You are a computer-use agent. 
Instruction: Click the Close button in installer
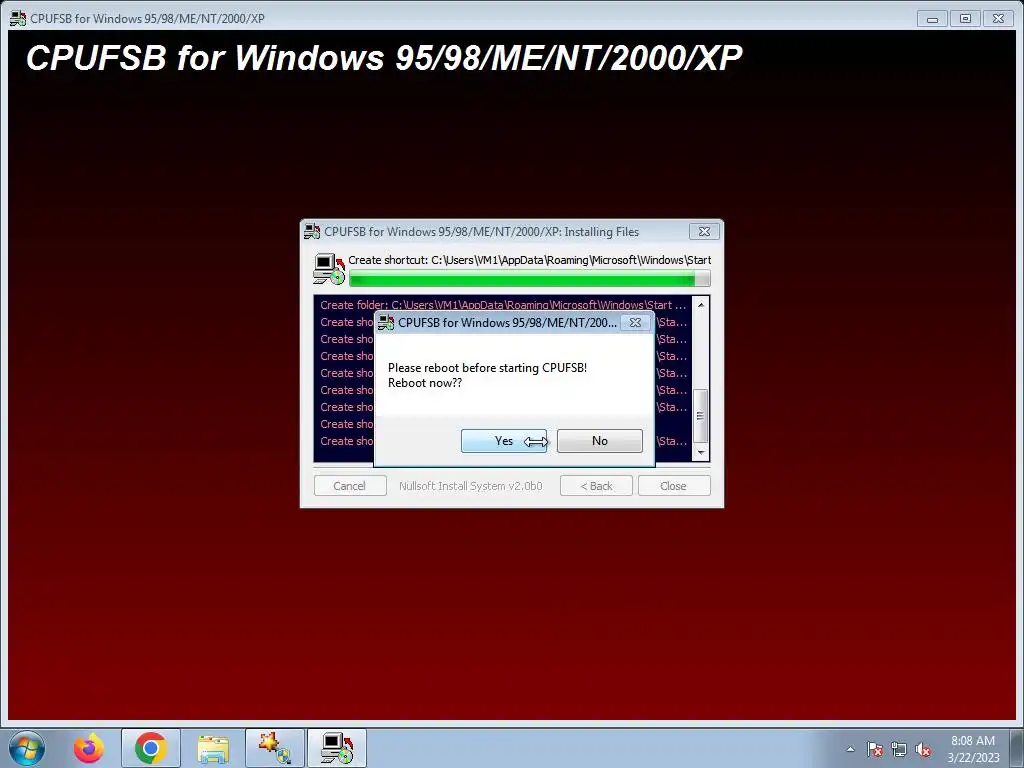(673, 486)
